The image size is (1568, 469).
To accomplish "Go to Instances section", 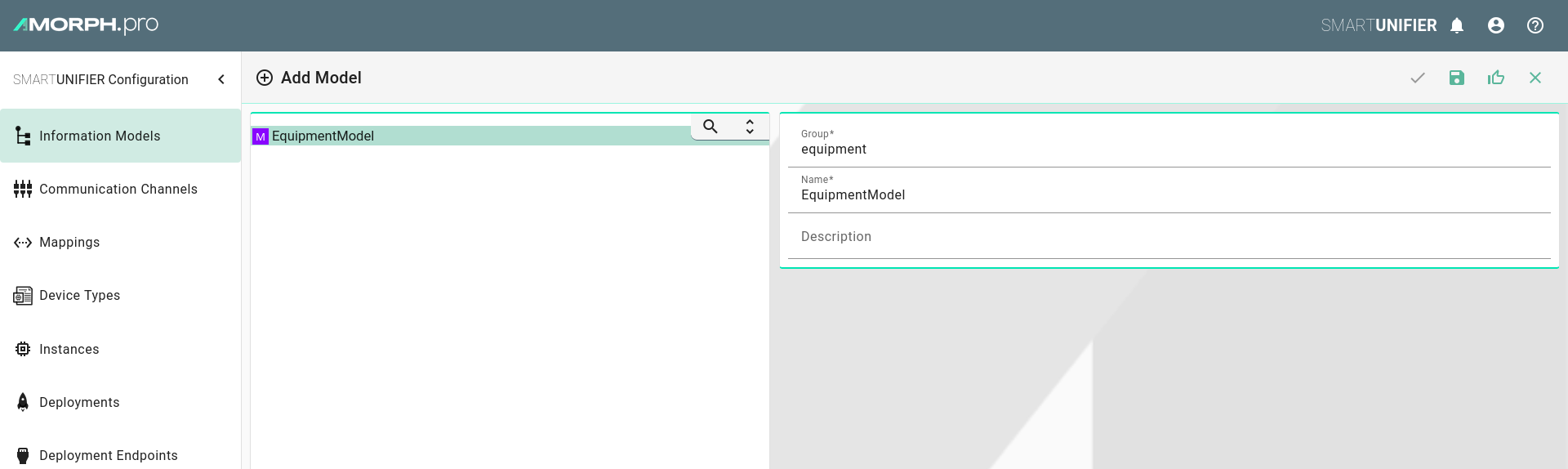I will click(x=121, y=349).
